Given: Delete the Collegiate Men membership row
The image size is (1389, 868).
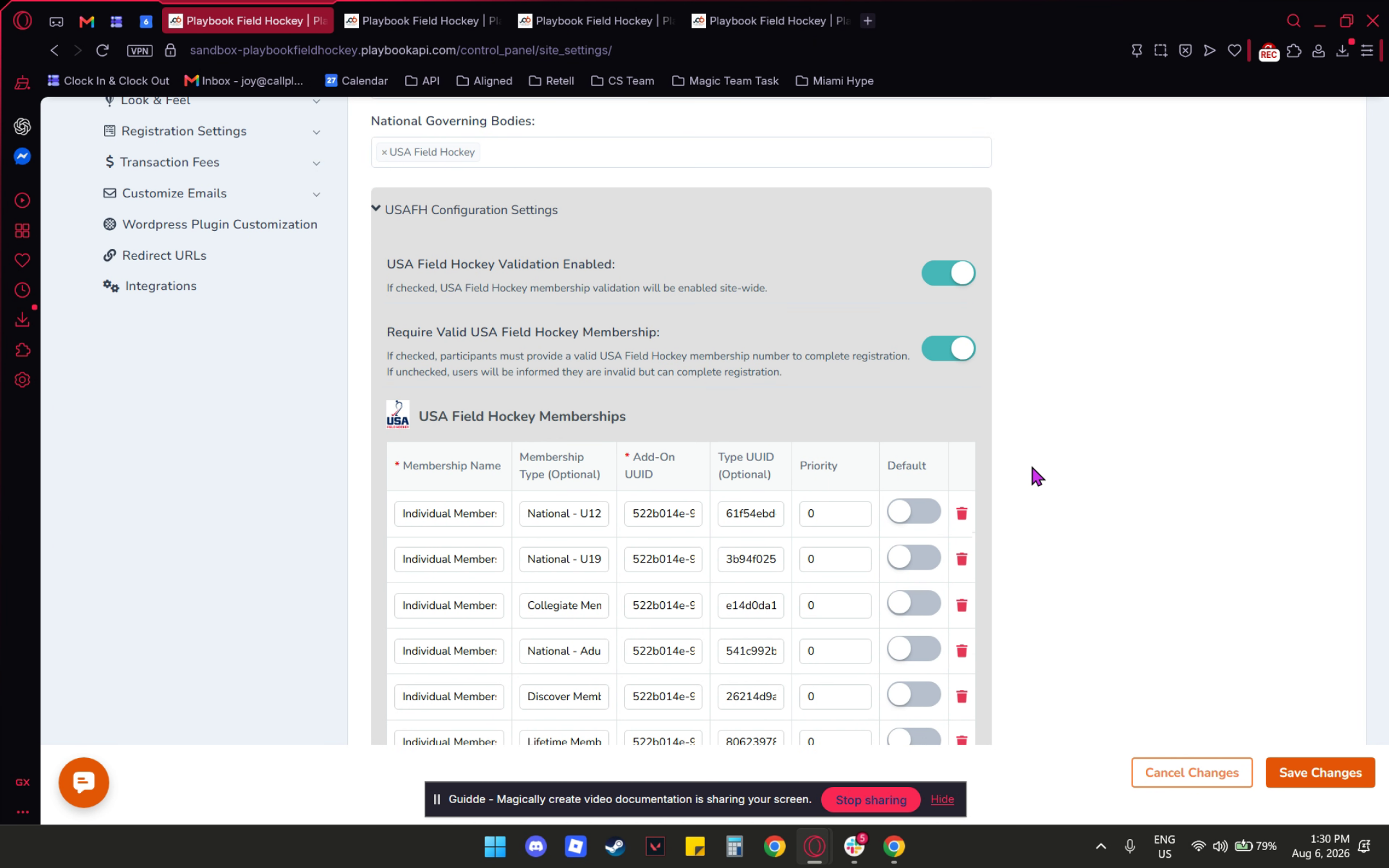Looking at the screenshot, I should (x=961, y=605).
